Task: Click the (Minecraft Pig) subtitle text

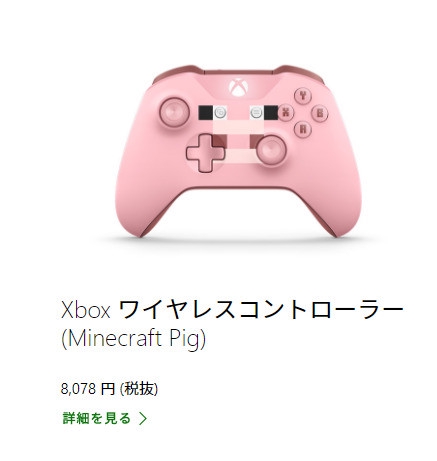Action: click(134, 339)
